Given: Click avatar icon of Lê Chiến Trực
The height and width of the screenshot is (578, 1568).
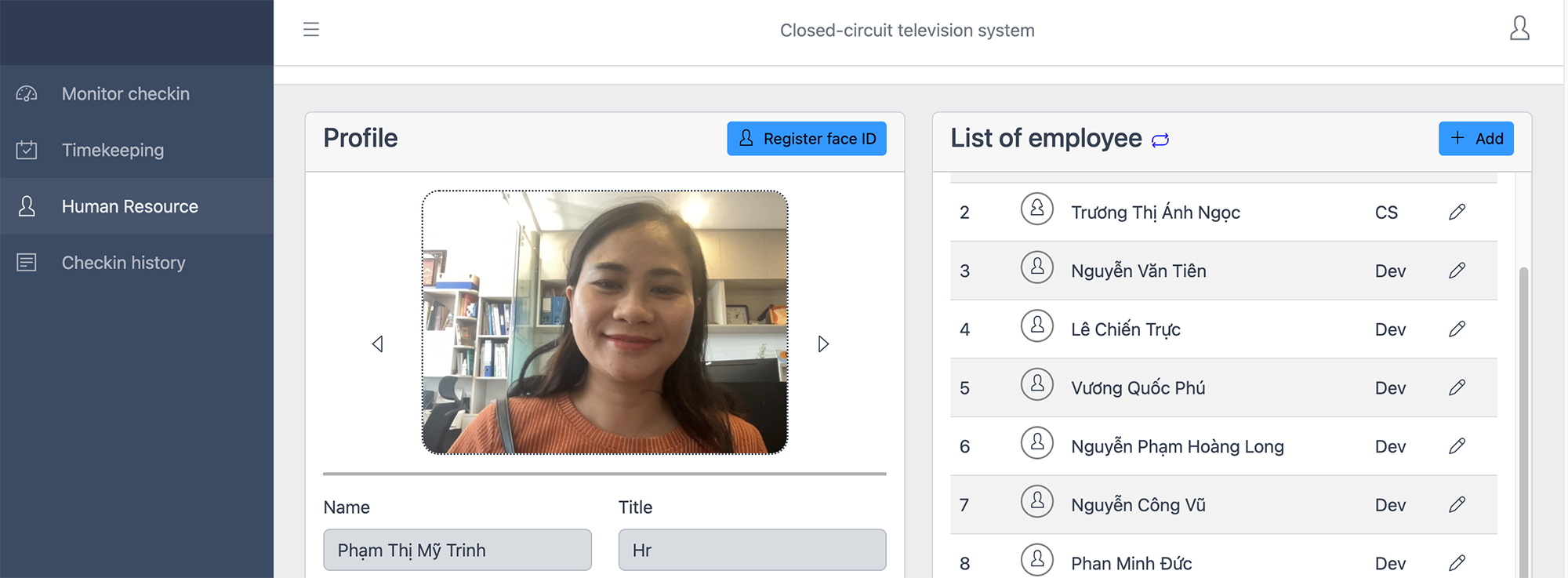Looking at the screenshot, I should click(x=1037, y=325).
